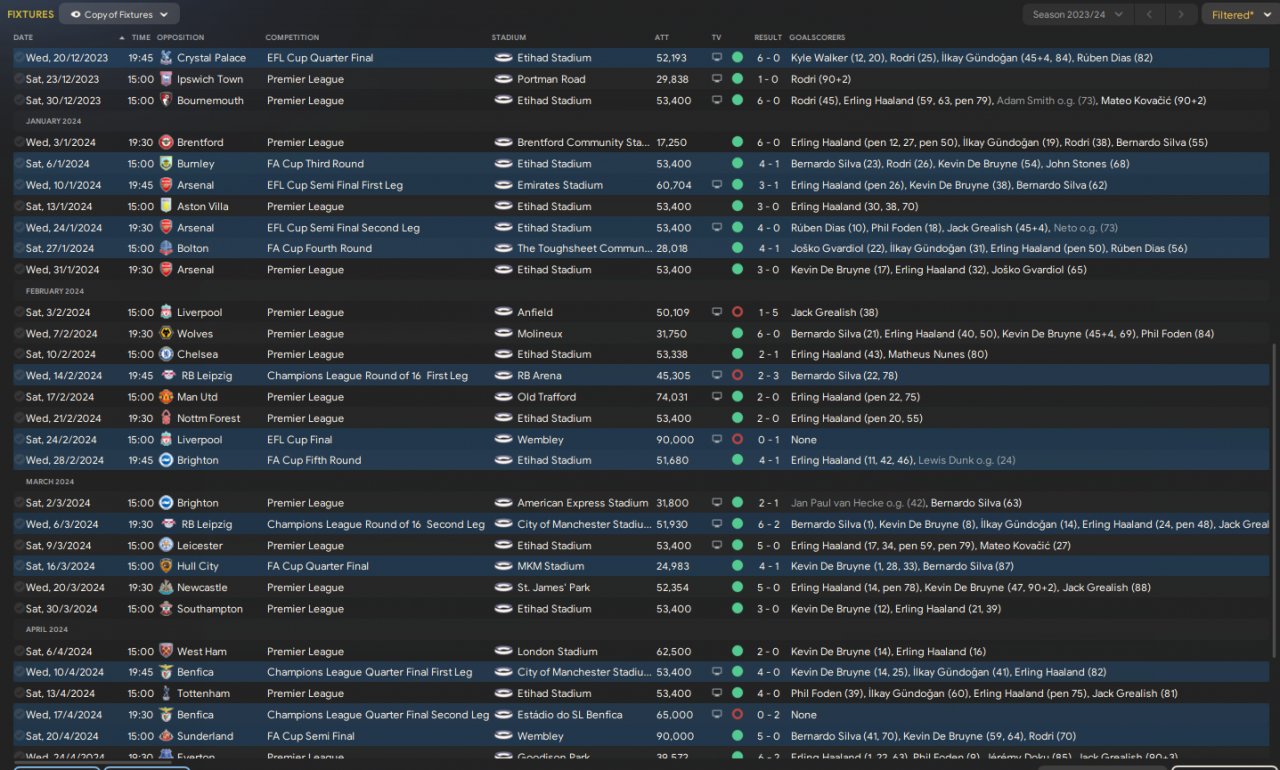Click the Burnley club badge
Image resolution: width=1280 pixels, height=770 pixels.
[166, 164]
